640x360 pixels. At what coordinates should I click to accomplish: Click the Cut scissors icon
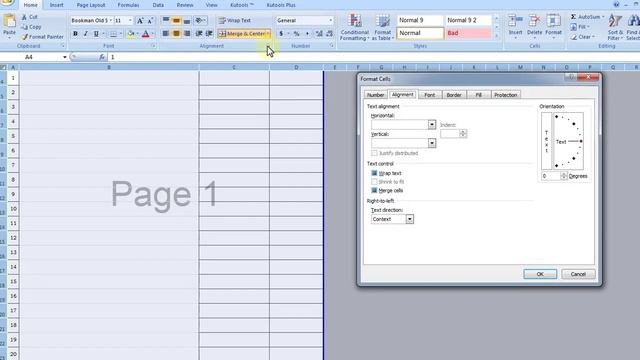[x=24, y=17]
